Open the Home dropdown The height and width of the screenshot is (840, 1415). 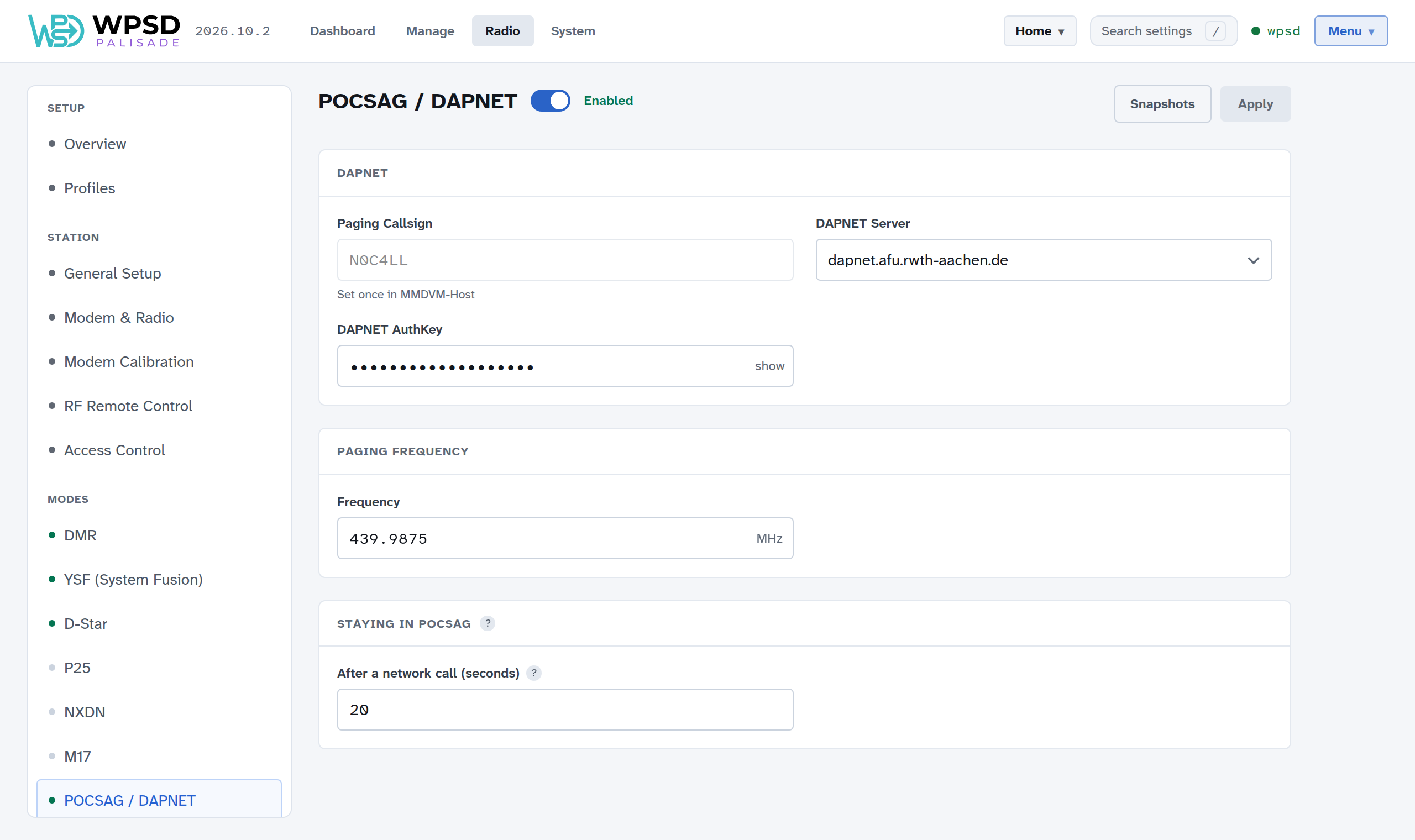[1040, 31]
